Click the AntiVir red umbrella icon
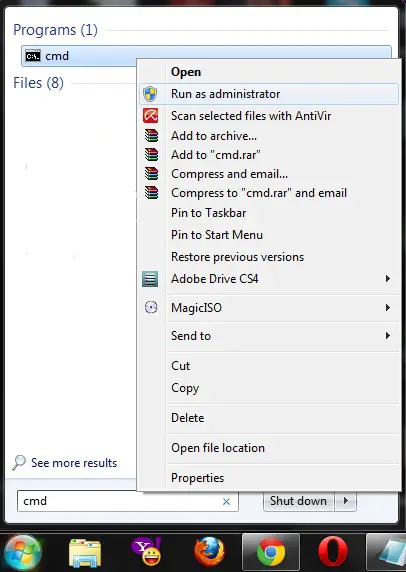Image resolution: width=406 pixels, height=572 pixels. [150, 116]
